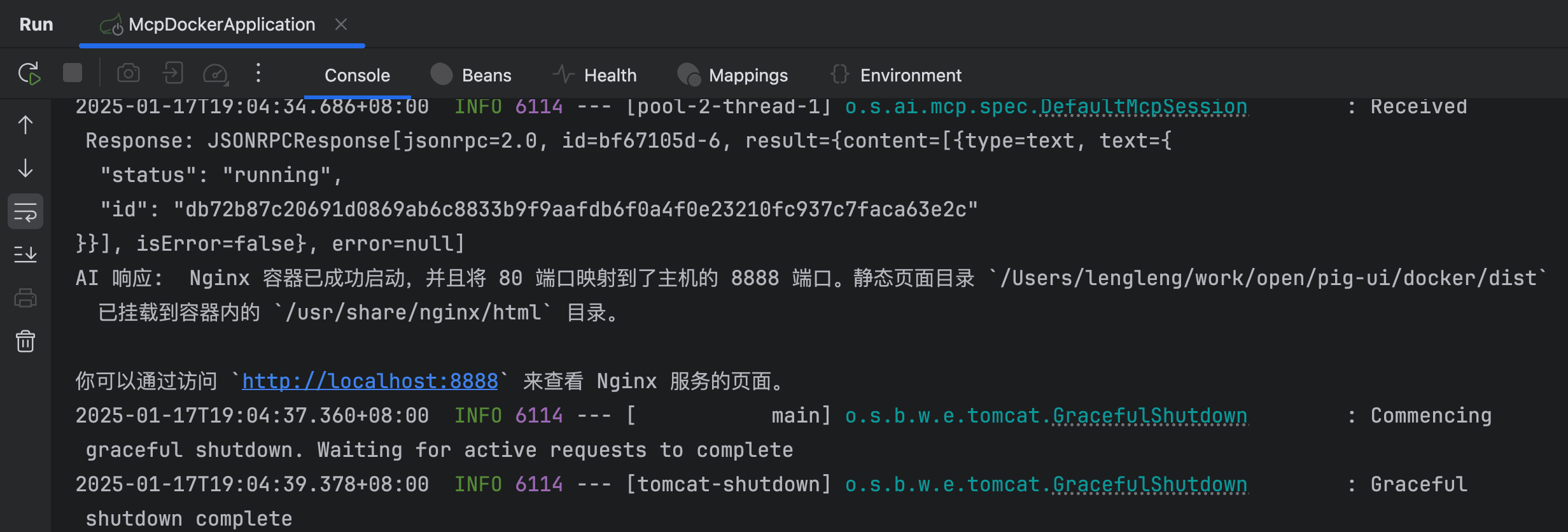
Task: Open the three-dot more actions menu
Action: pos(258,73)
